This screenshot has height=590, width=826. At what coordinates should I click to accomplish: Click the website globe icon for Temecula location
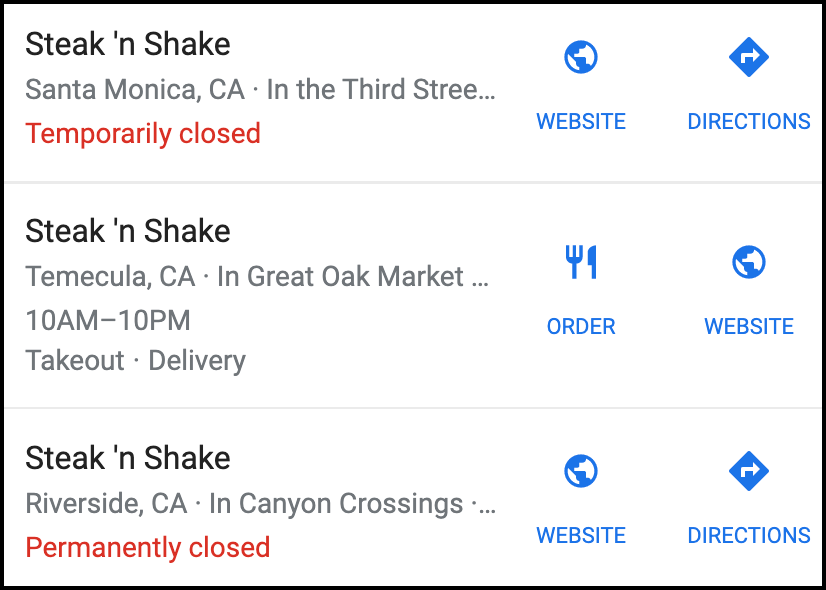[x=749, y=262]
